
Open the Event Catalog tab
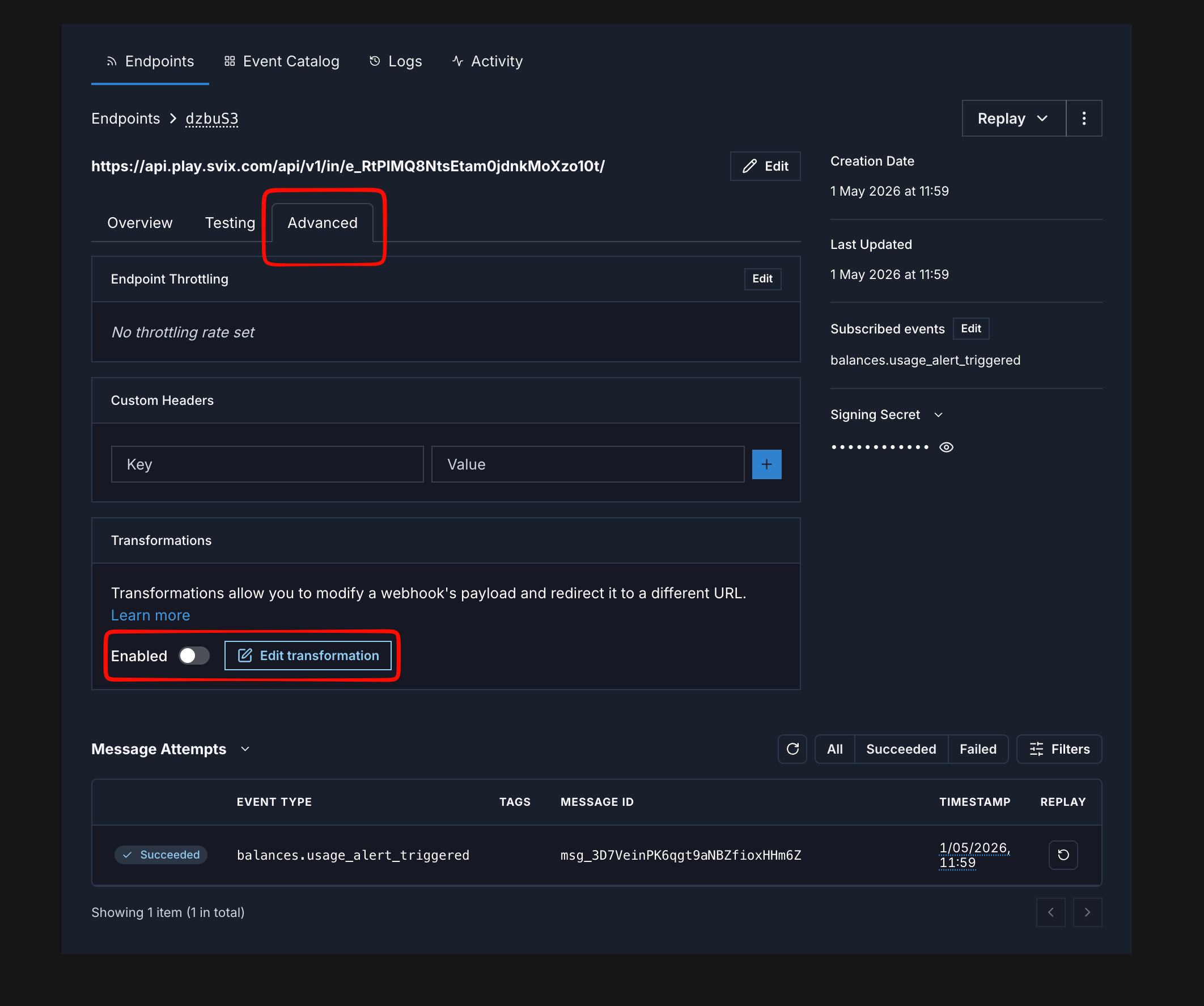click(282, 61)
